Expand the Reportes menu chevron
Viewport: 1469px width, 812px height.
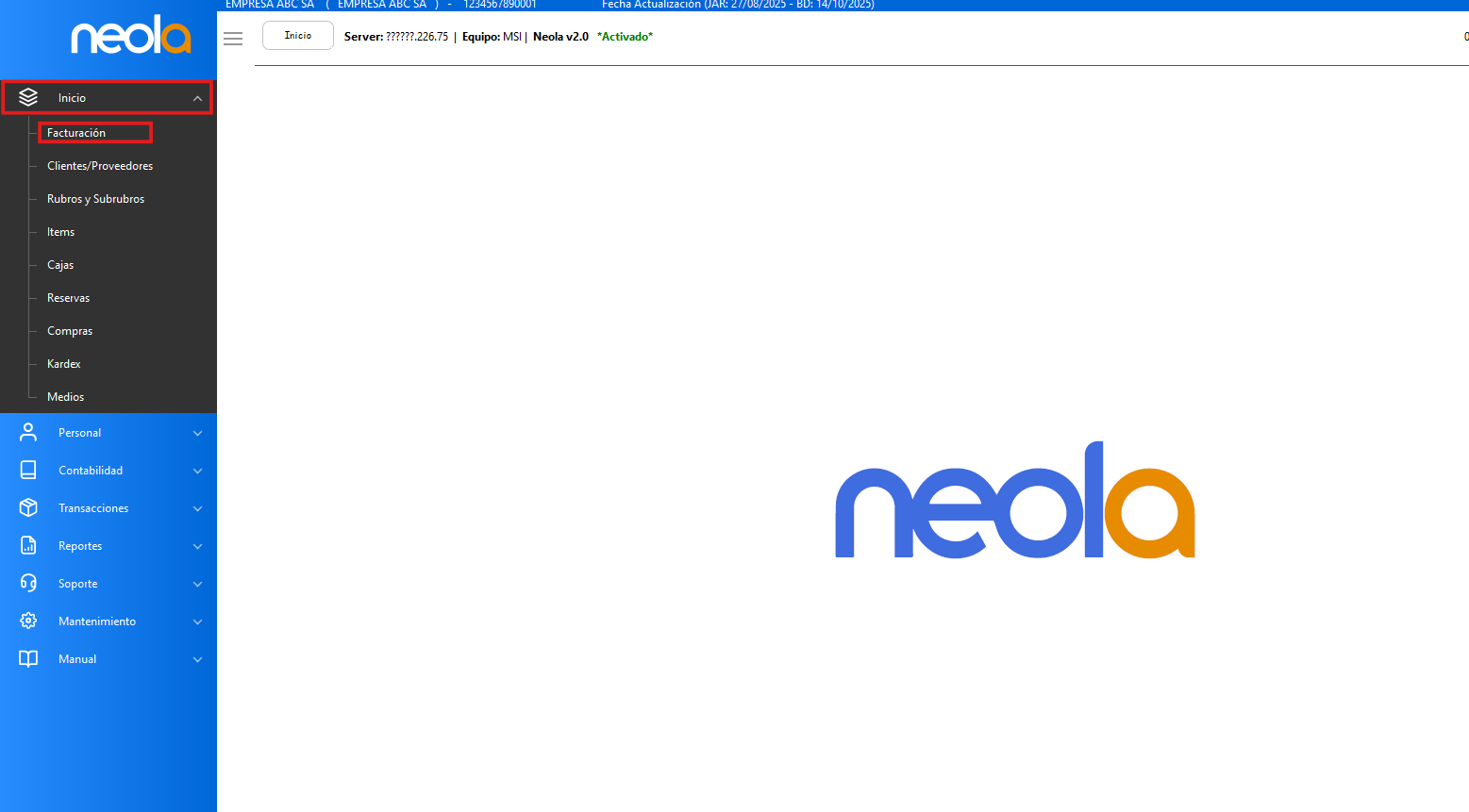point(197,546)
